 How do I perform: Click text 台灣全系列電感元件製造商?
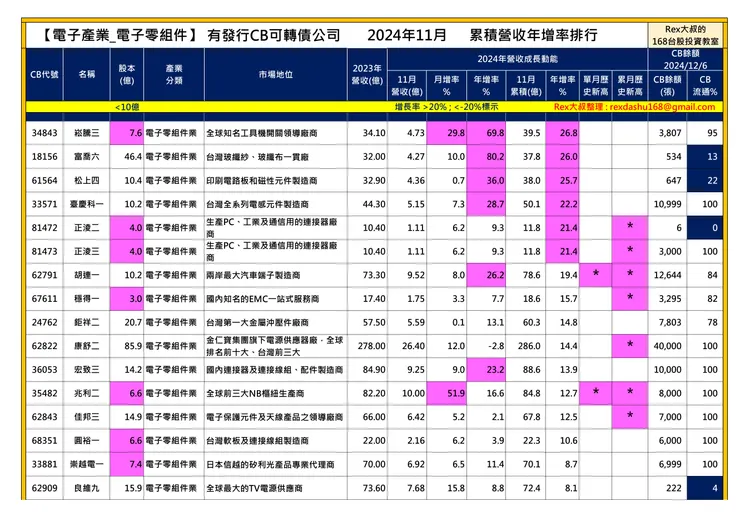click(257, 204)
